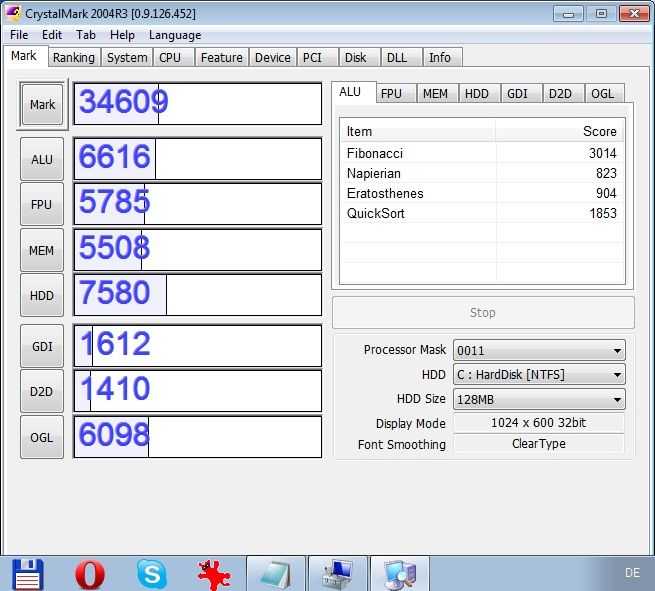
Task: Switch to the Feature tab
Action: pyautogui.click(x=221, y=57)
